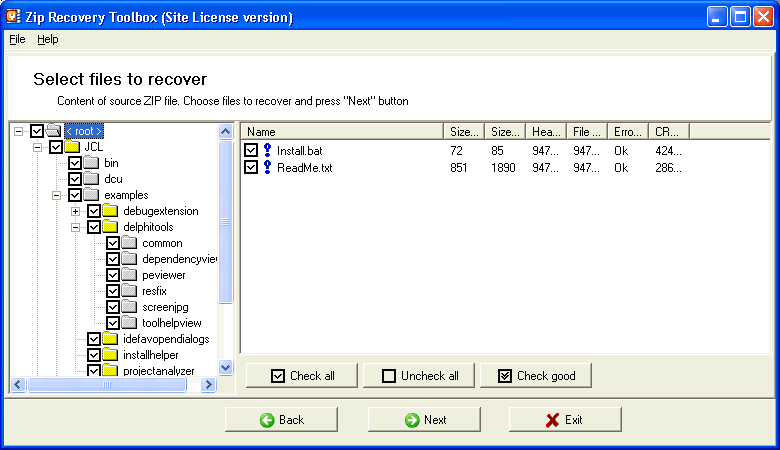Viewport: 780px width, 450px height.
Task: Click the dcu folder icon
Action: [92, 179]
